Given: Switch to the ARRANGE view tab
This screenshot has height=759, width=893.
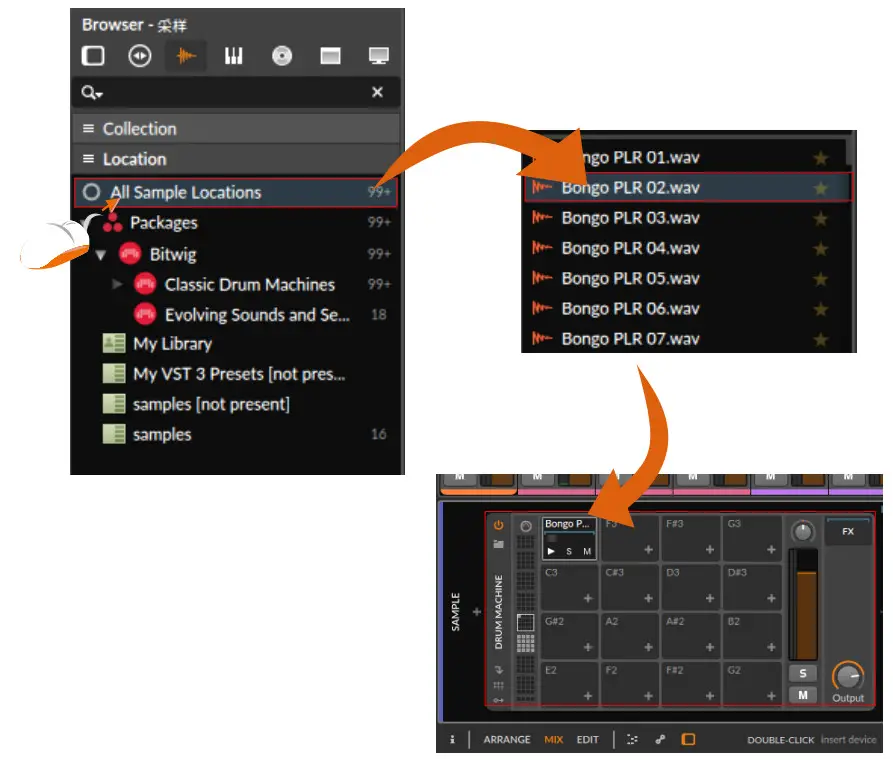Looking at the screenshot, I should tap(506, 737).
